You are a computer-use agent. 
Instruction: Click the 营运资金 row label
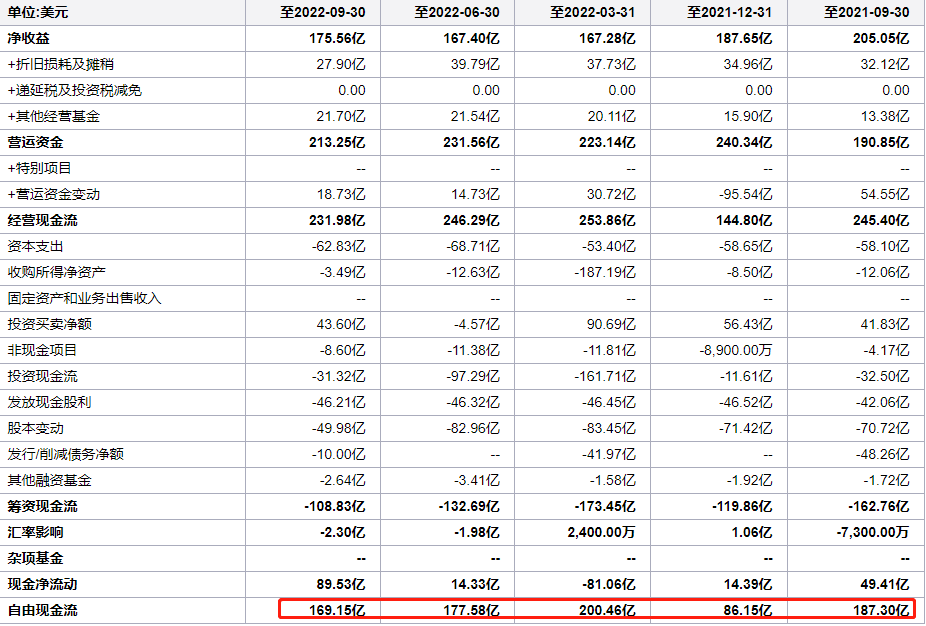35,142
